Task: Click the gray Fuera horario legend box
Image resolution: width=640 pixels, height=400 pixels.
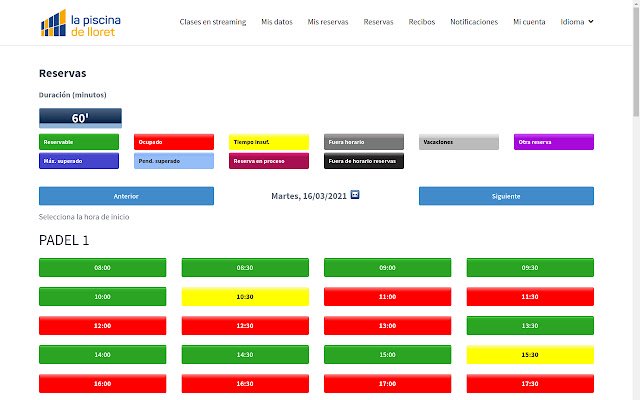Action: pos(364,142)
